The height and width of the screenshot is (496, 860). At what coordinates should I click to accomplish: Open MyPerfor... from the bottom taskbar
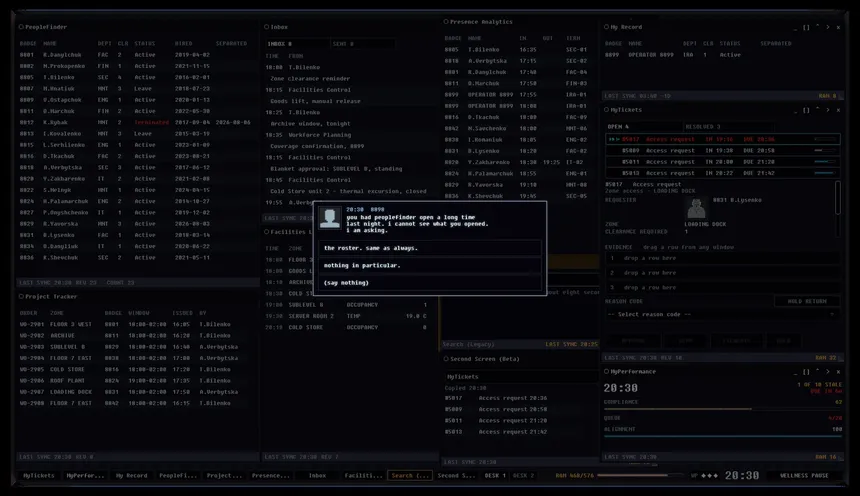pos(85,476)
